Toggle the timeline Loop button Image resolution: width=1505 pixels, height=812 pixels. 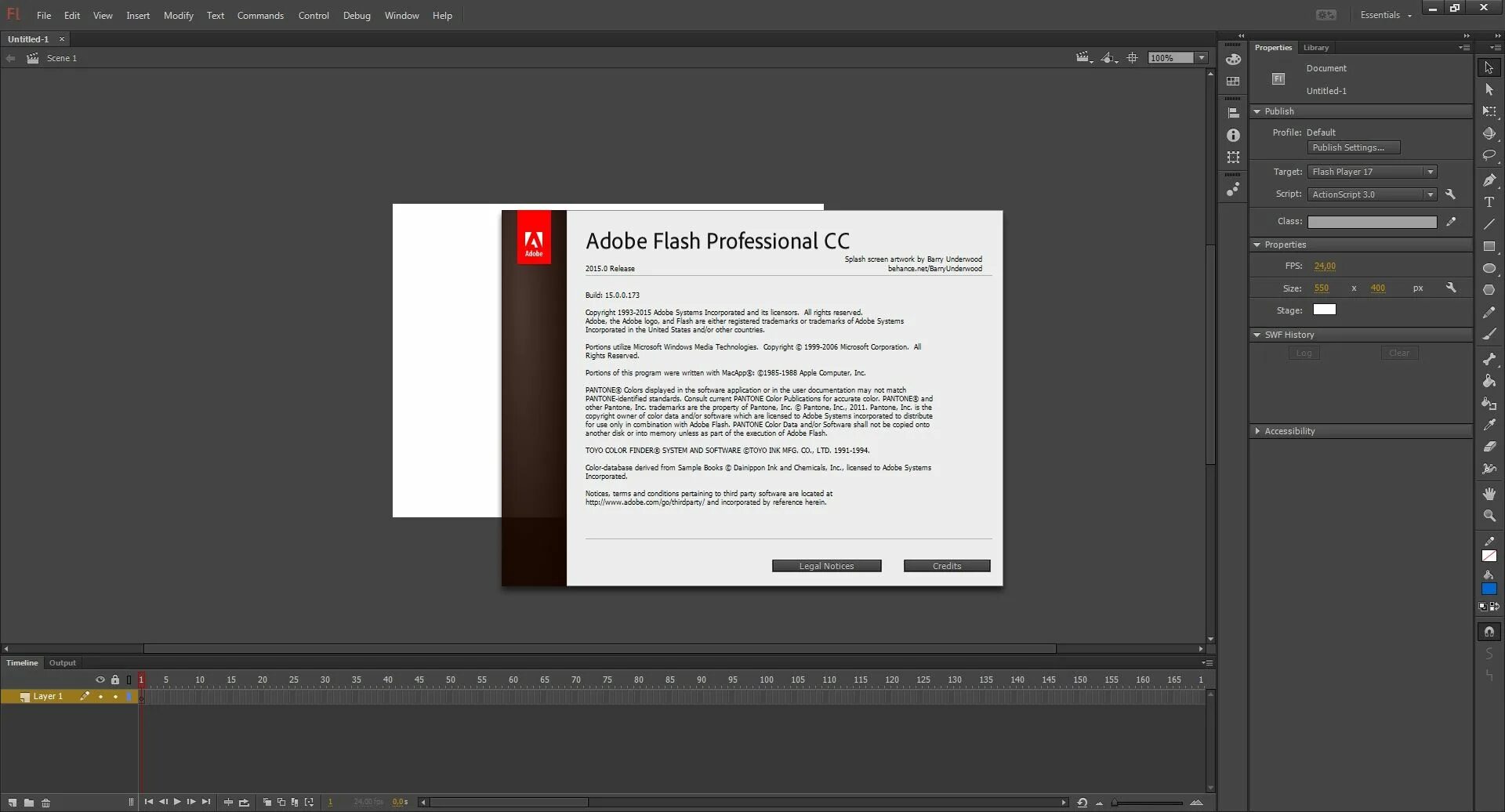point(244,803)
